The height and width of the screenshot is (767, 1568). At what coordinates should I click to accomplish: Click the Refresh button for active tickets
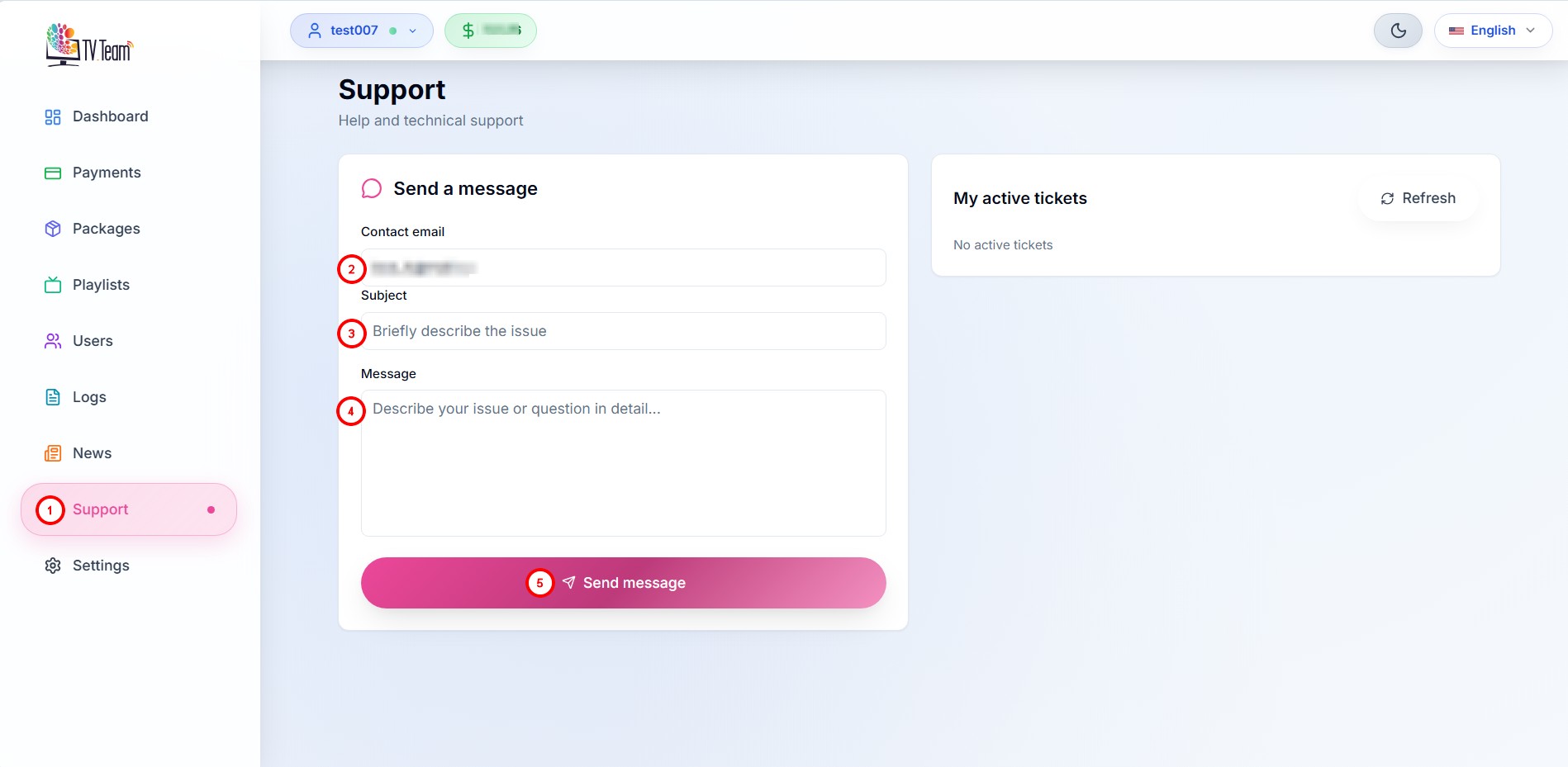(x=1417, y=198)
